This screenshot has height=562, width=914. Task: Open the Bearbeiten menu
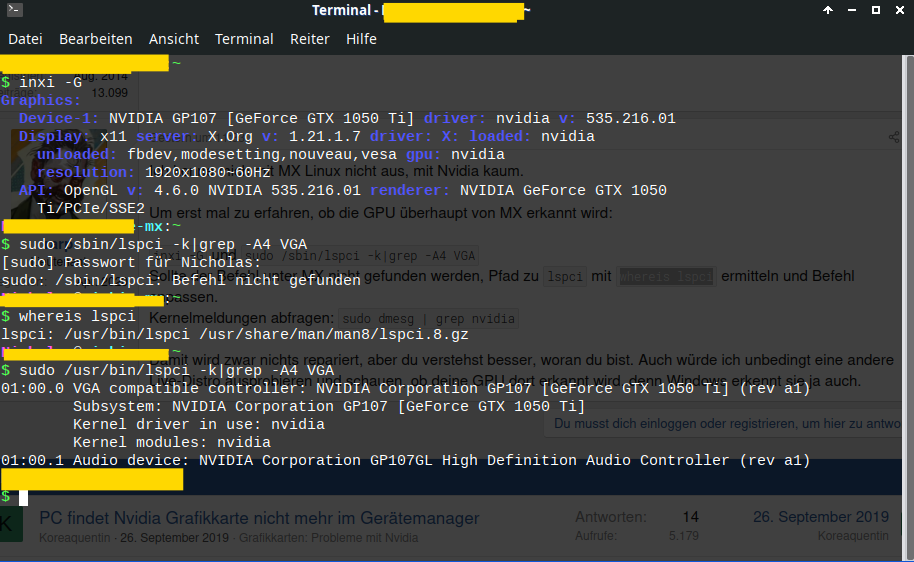click(x=96, y=39)
